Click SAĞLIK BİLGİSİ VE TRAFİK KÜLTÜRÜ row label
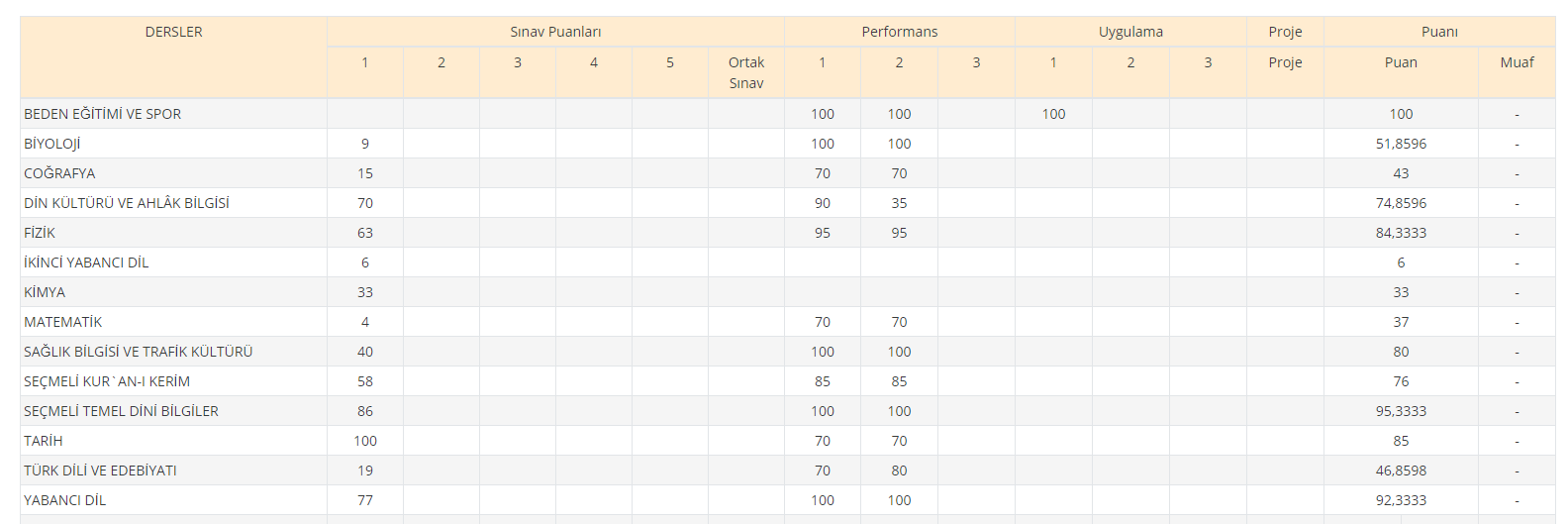The image size is (1568, 524). (139, 352)
